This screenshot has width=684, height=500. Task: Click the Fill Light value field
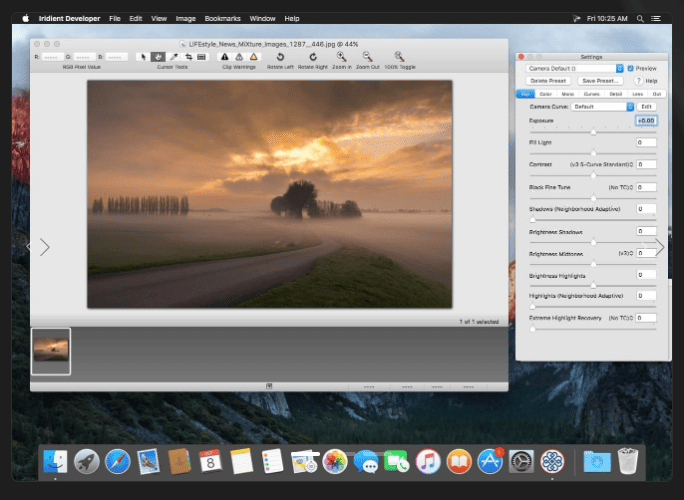[646, 143]
